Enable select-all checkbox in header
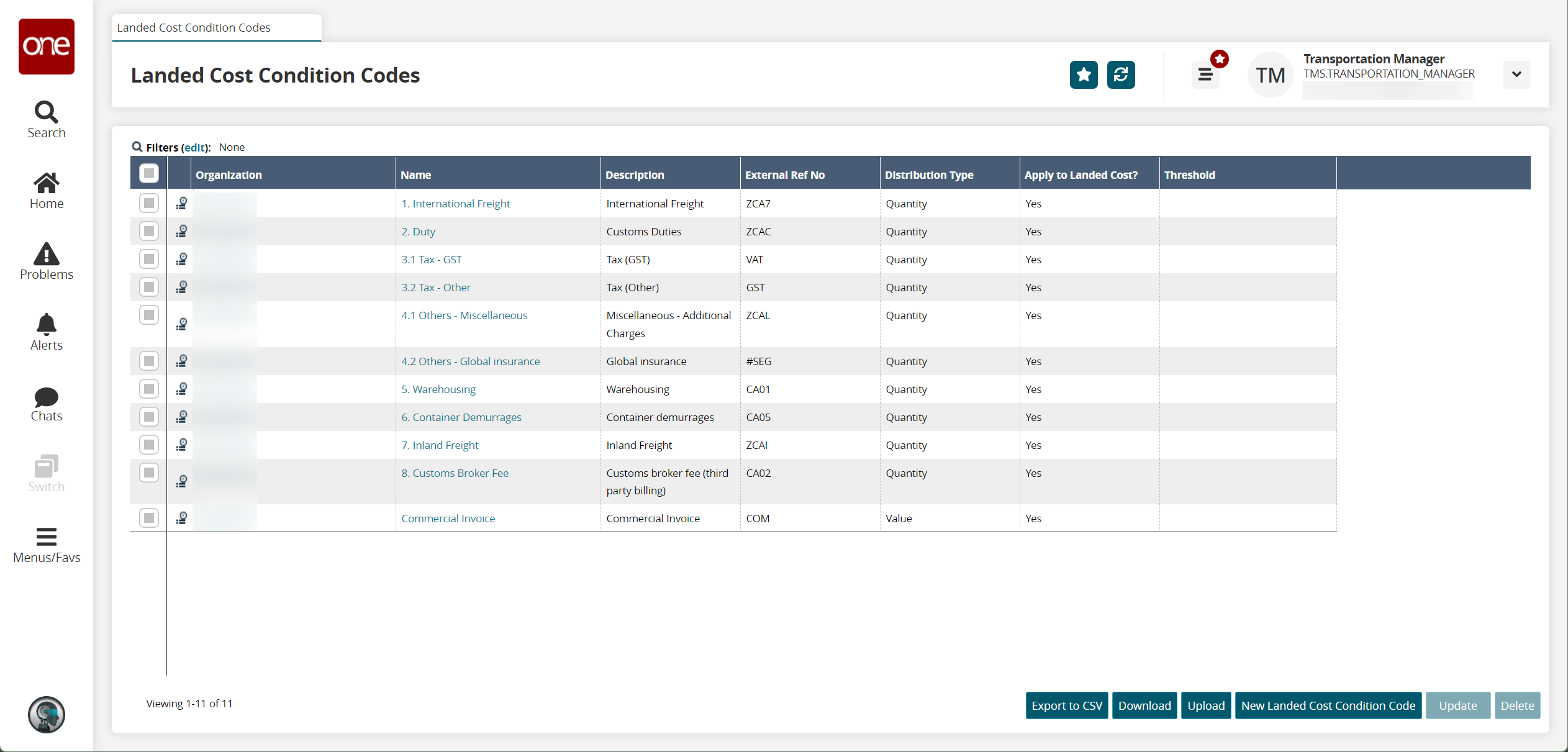The width and height of the screenshot is (1568, 752). [x=149, y=173]
